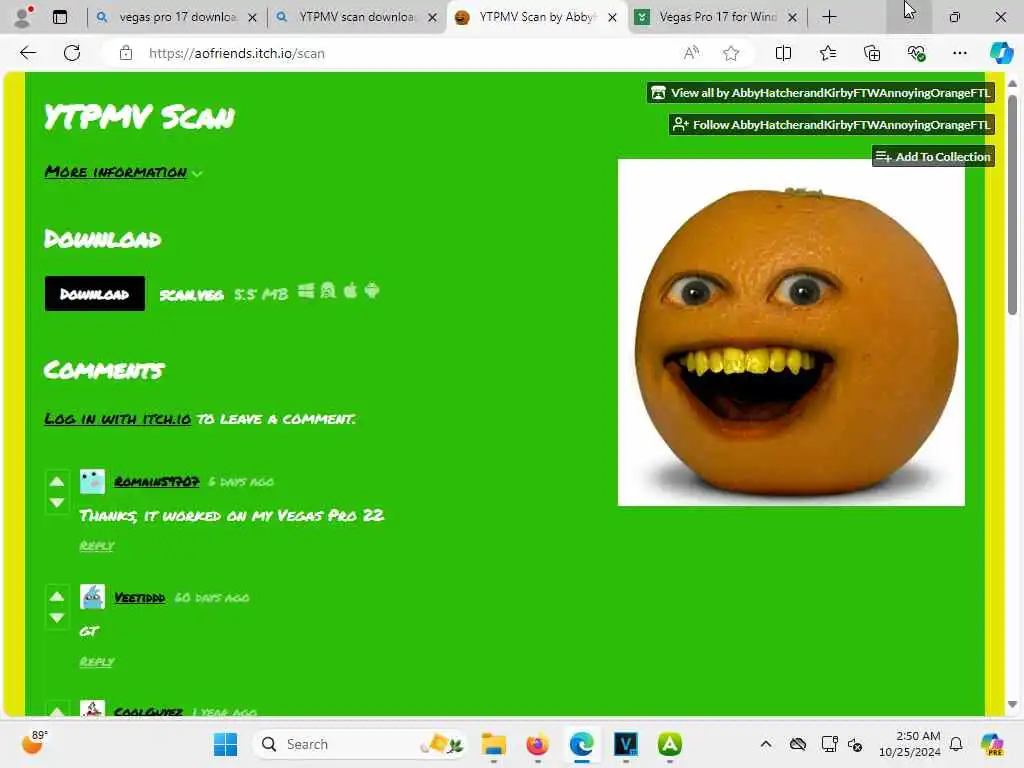The height and width of the screenshot is (768, 1024).
Task: Add this page to favorites star
Action: [x=731, y=53]
